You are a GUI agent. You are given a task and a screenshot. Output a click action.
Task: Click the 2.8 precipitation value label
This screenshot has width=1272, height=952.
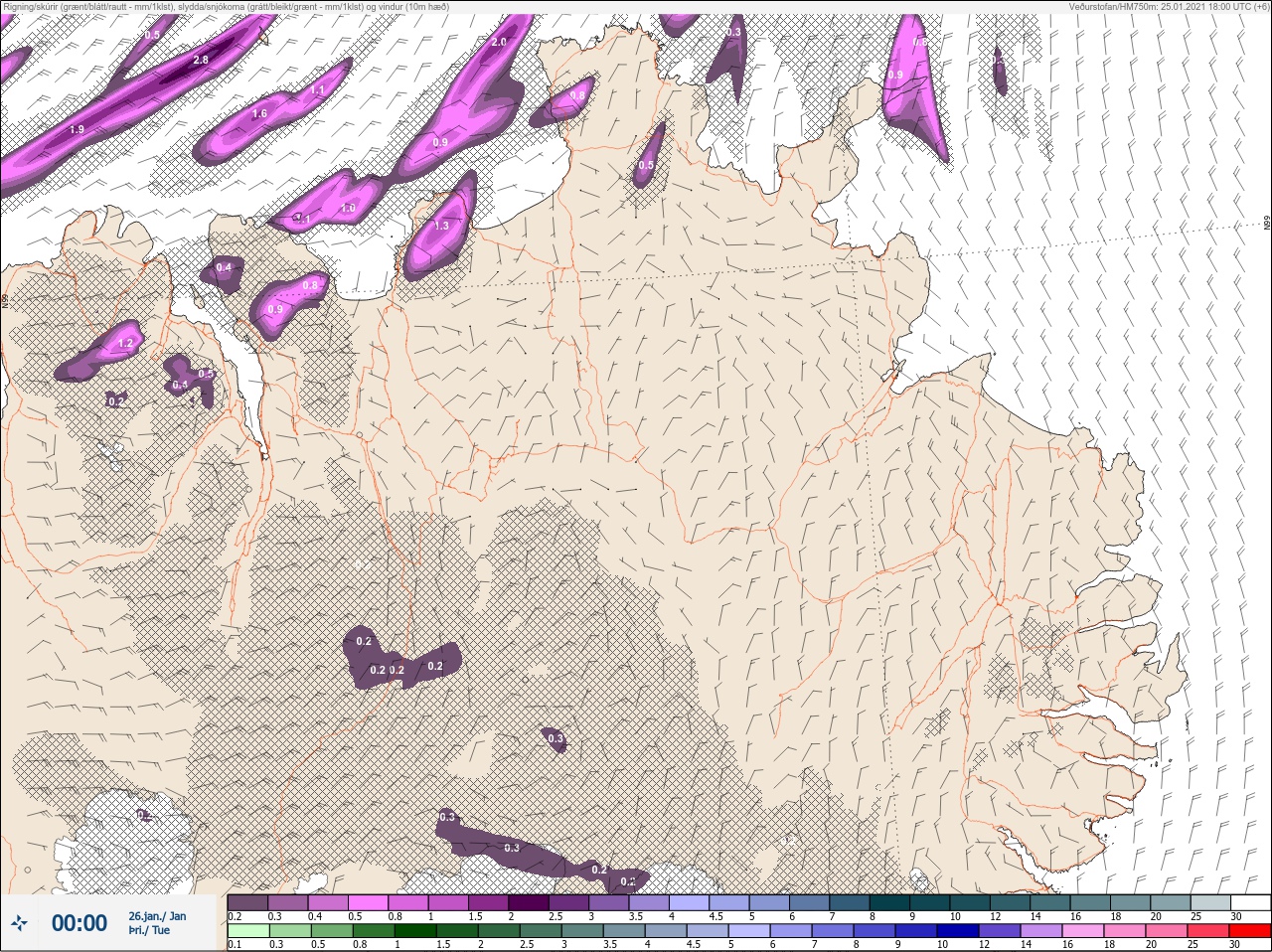pos(201,61)
